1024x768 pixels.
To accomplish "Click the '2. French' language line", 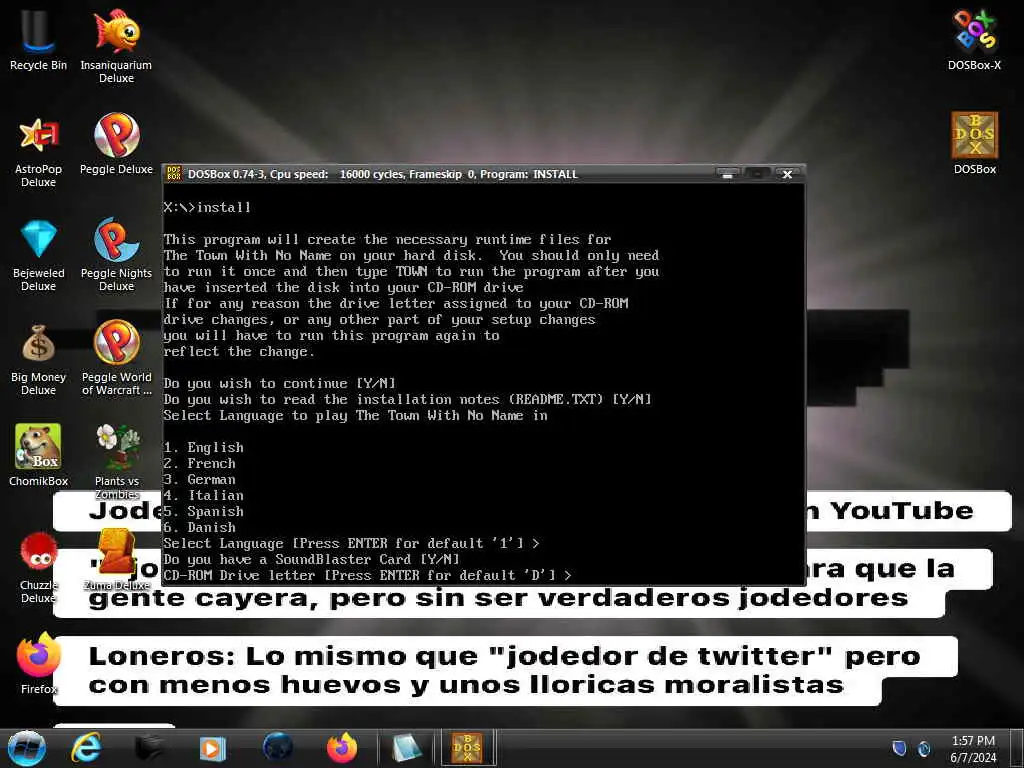I will click(199, 463).
